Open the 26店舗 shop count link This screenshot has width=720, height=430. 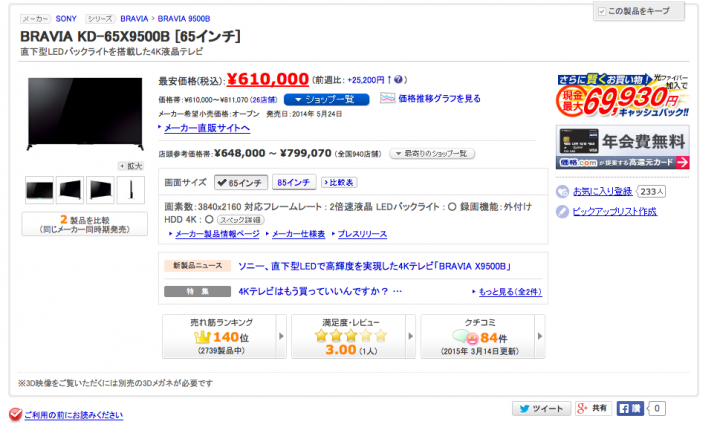[x=264, y=100]
